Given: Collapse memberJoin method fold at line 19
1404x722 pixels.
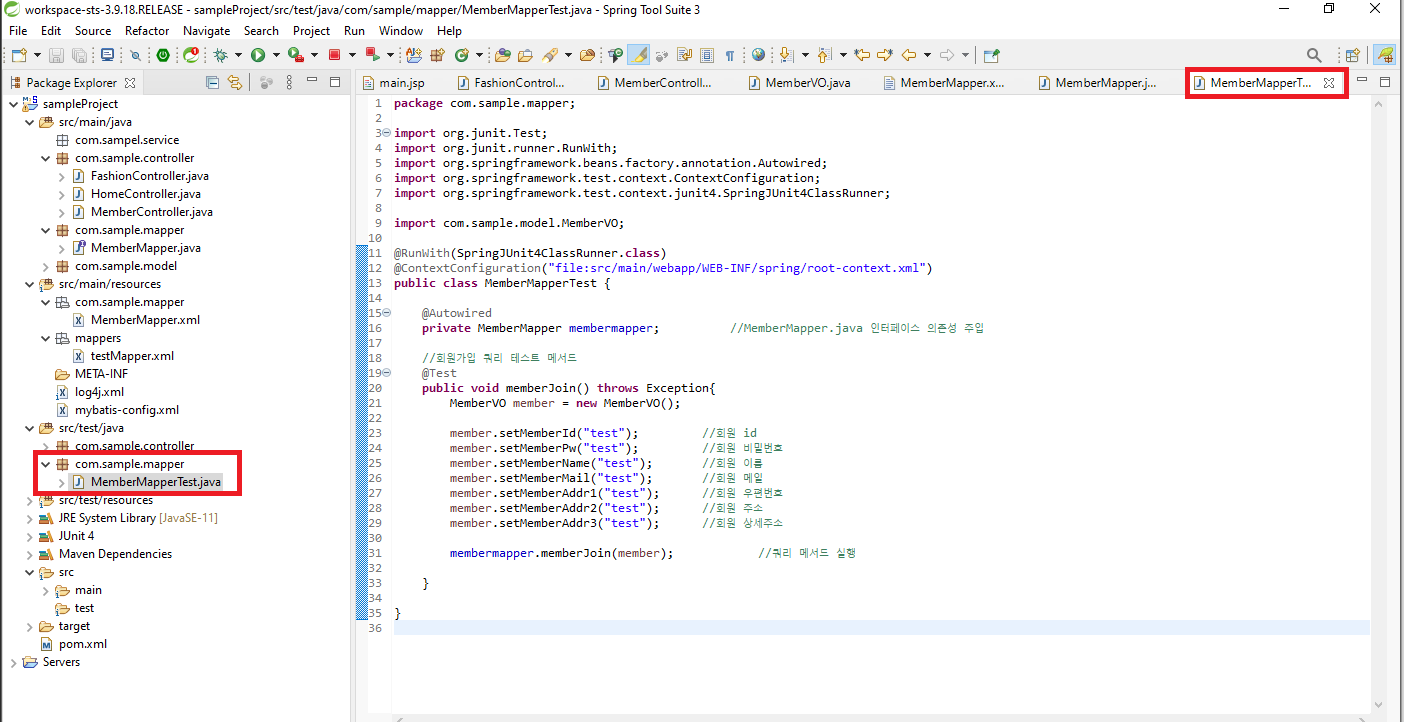Looking at the screenshot, I should 387,373.
